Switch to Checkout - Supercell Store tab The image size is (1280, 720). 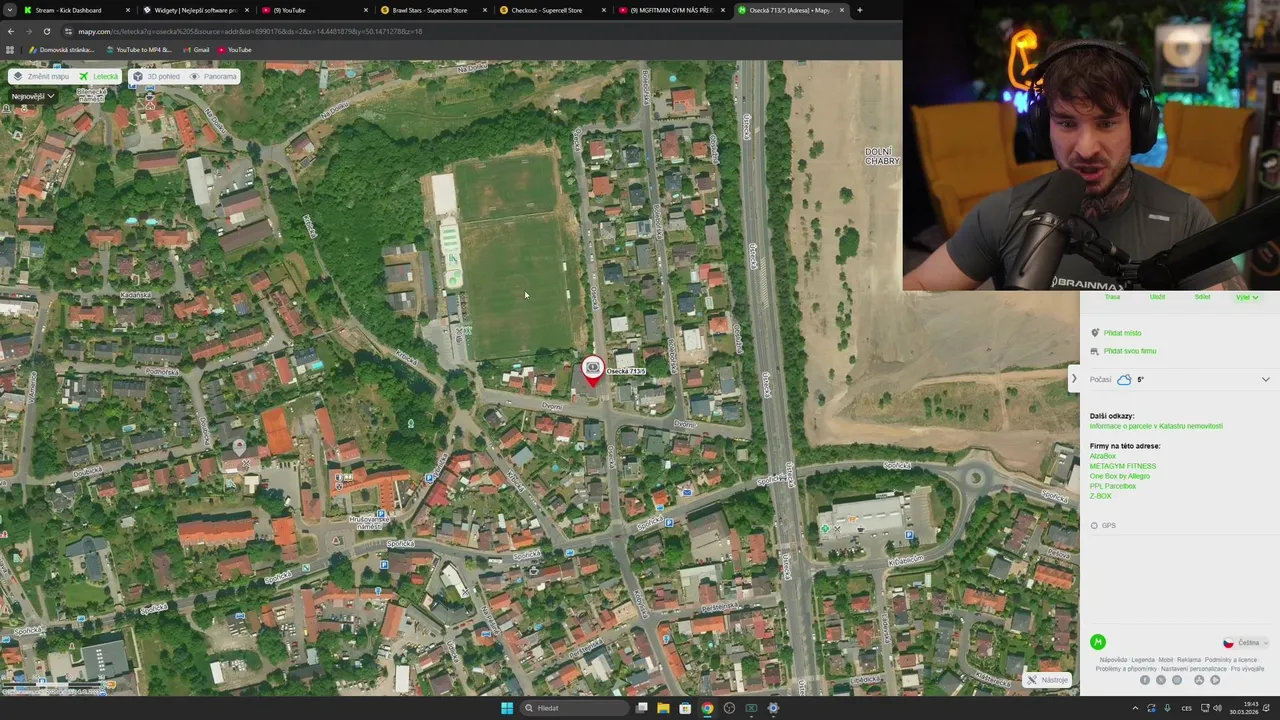tap(551, 10)
